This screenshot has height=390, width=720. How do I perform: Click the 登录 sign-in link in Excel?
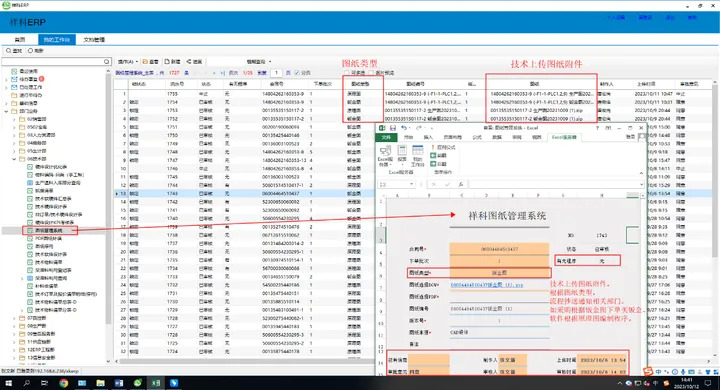630,137
